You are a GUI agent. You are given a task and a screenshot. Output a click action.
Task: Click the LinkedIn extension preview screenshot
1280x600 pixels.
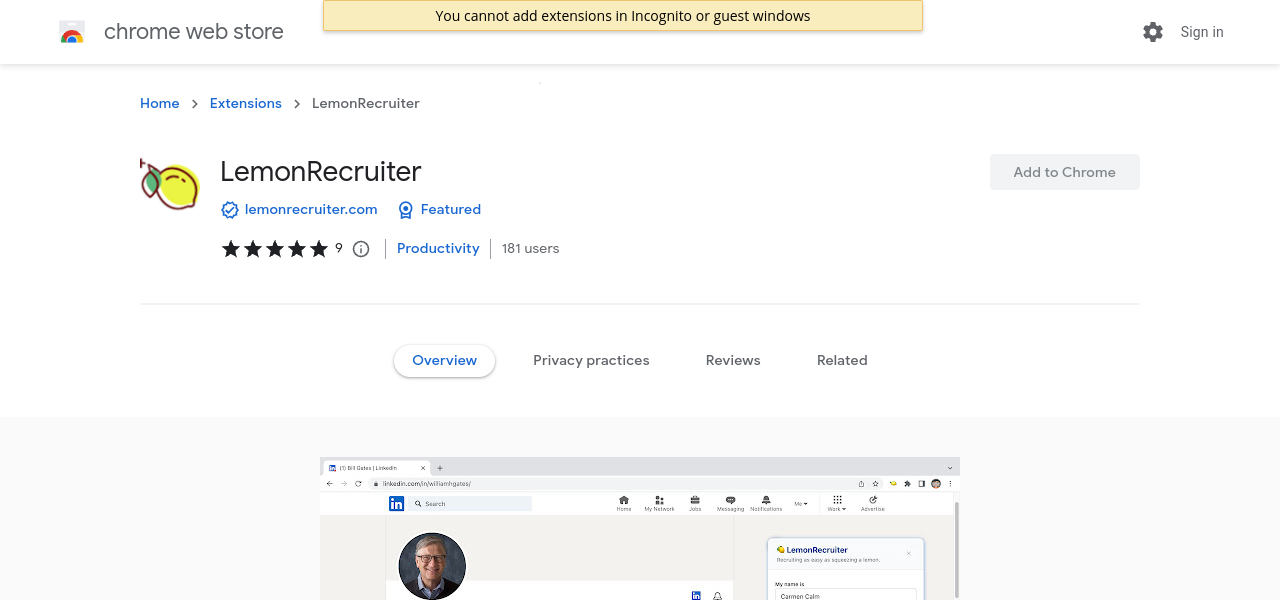(x=640, y=529)
